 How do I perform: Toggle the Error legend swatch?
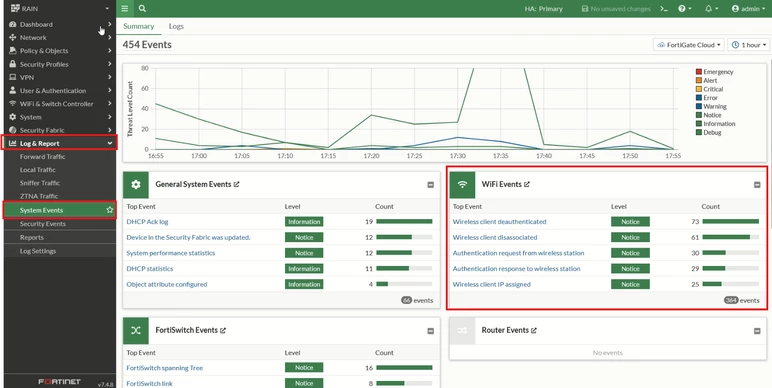pyautogui.click(x=698, y=98)
